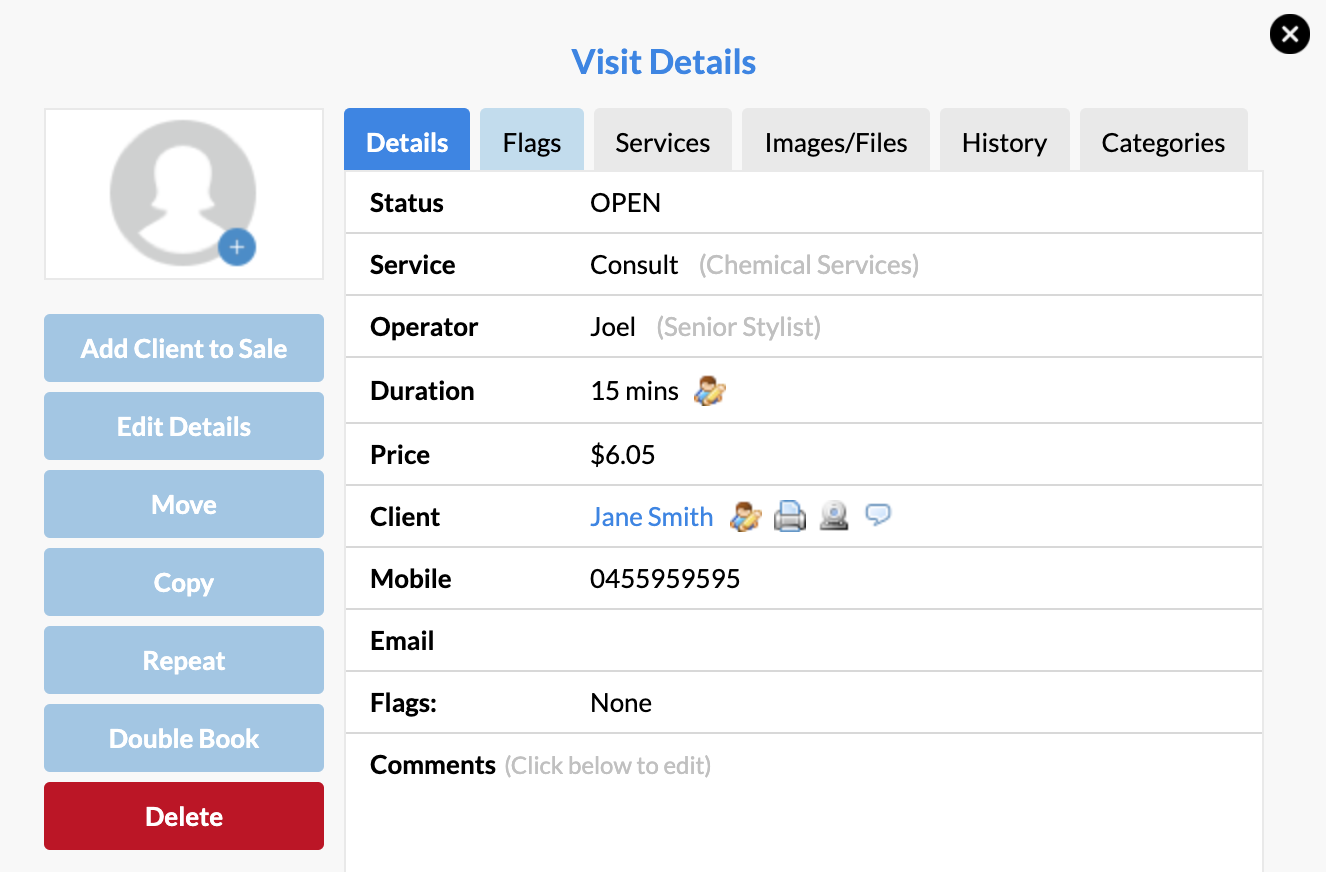The width and height of the screenshot is (1326, 872).
Task: Delete this visit
Action: pos(183,816)
